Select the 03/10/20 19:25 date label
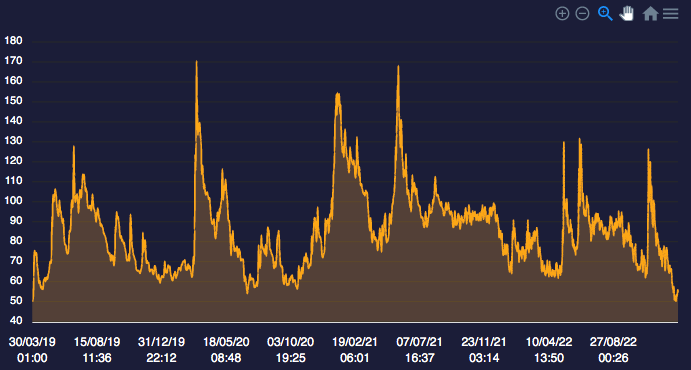The width and height of the screenshot is (691, 370). [290, 350]
